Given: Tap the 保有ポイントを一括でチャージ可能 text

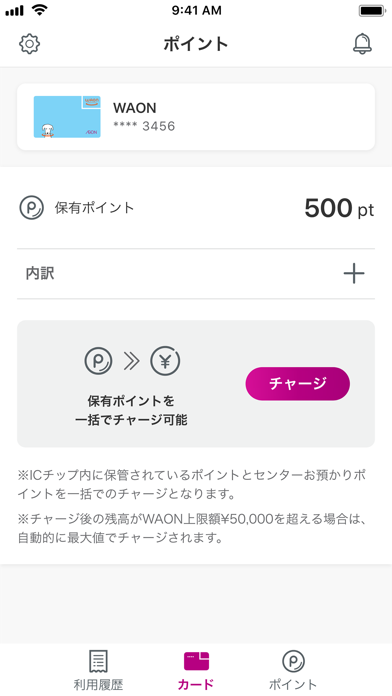Looking at the screenshot, I should coord(131,411).
